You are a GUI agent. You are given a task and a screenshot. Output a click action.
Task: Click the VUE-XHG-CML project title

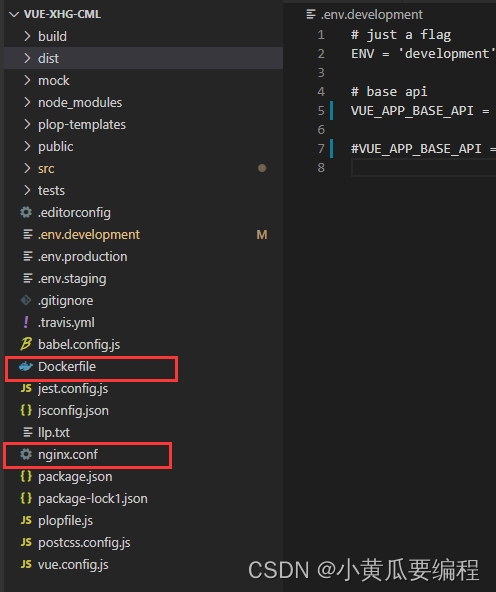tap(62, 14)
